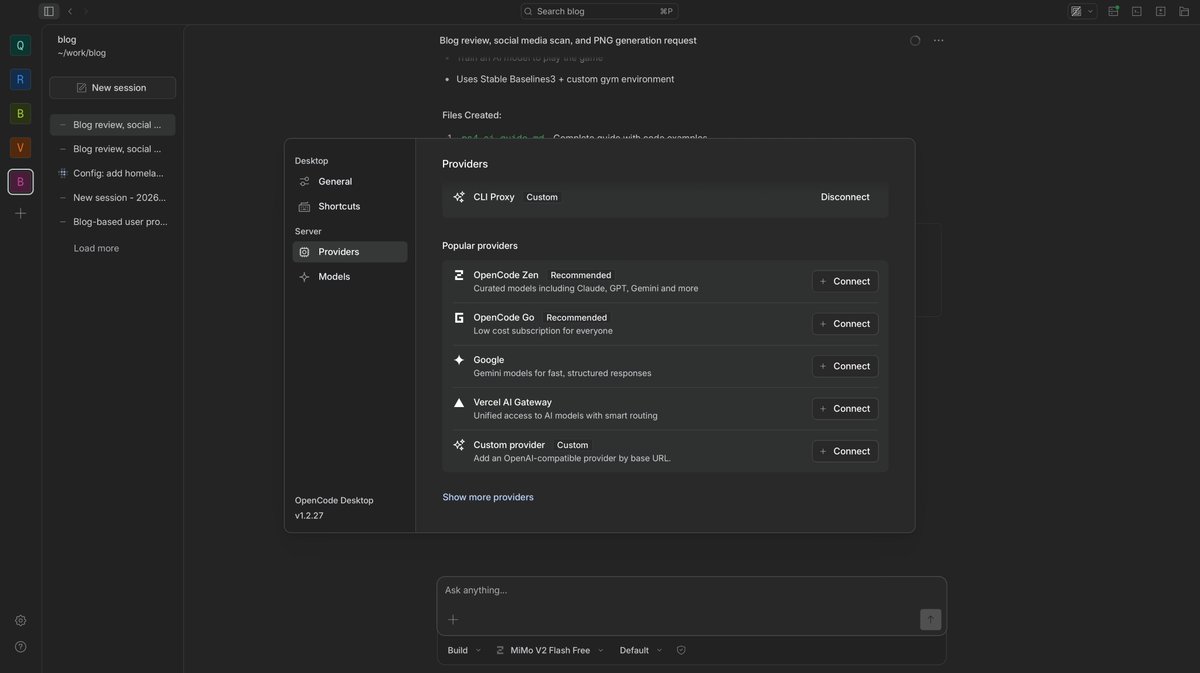Send the prompt with the arrow button

coord(930,620)
